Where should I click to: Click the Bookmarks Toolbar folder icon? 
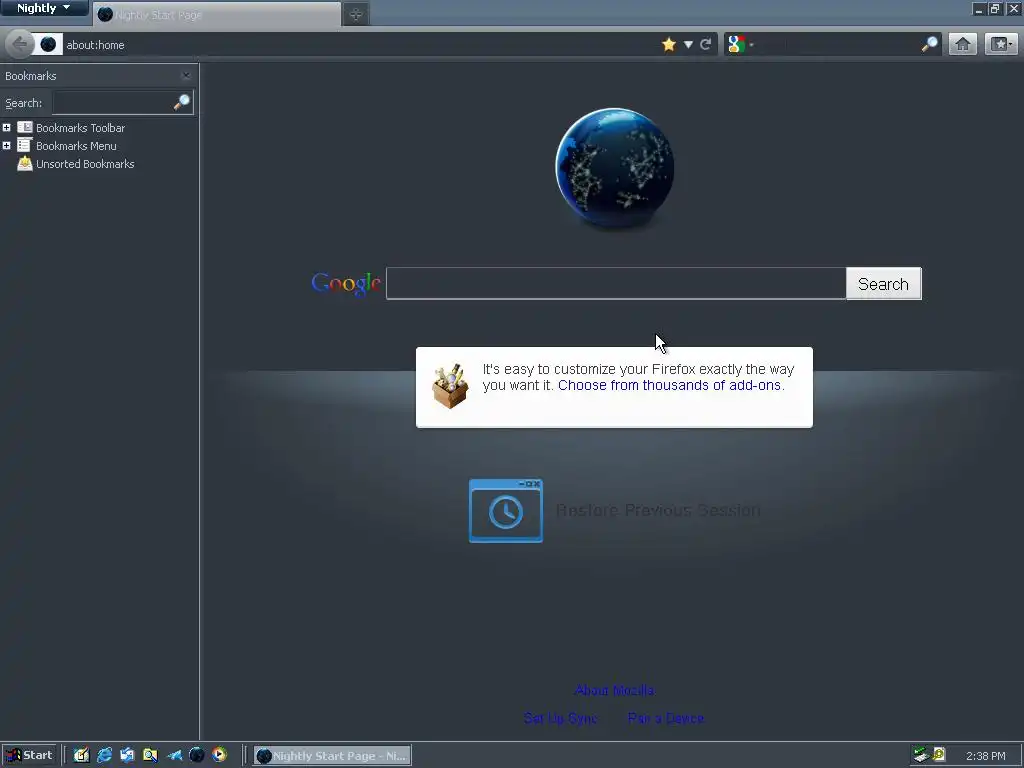(x=25, y=127)
